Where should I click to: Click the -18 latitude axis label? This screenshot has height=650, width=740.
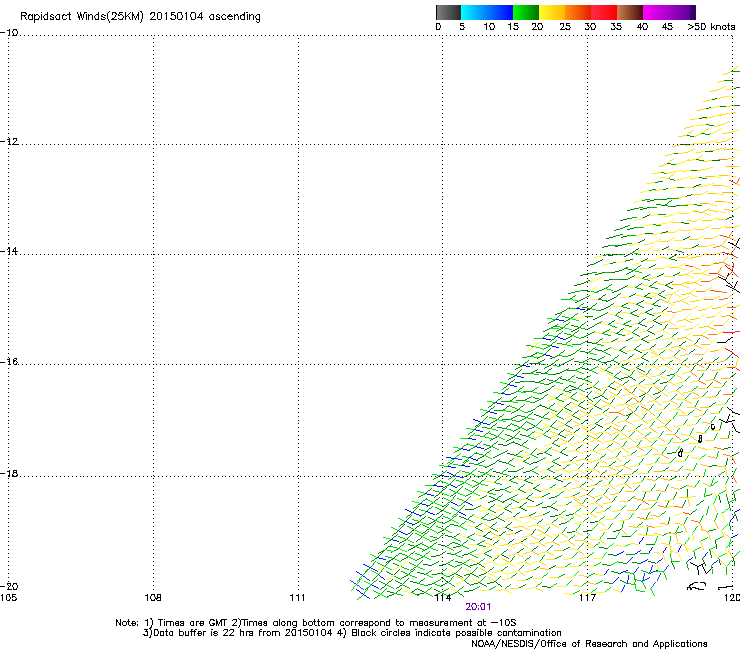point(9,473)
